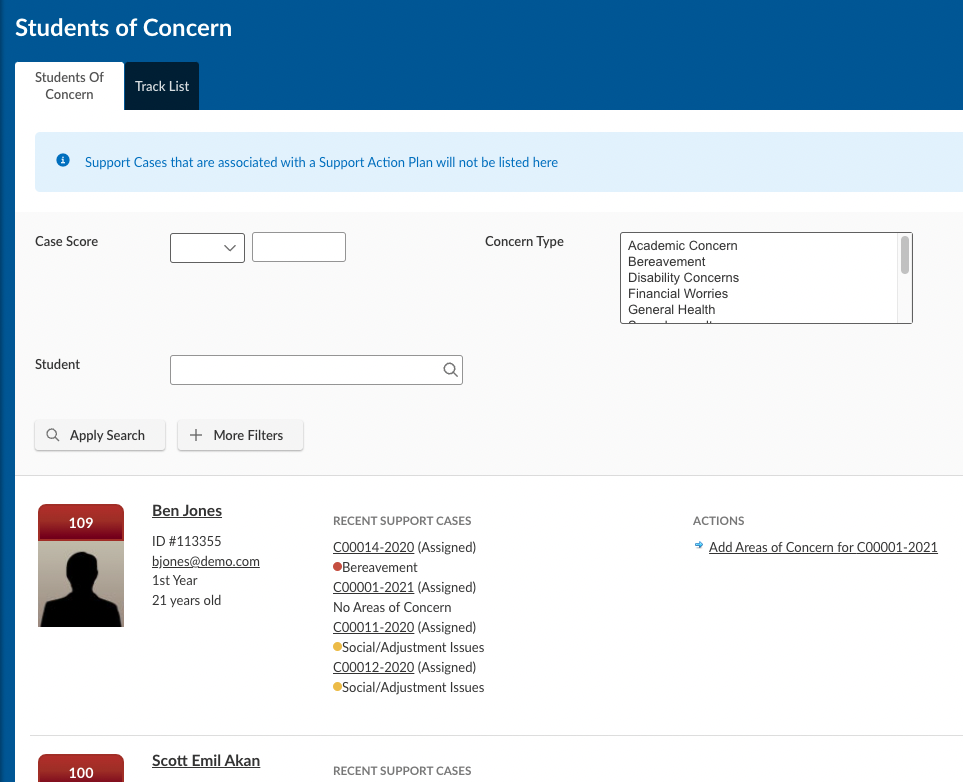Screen dimensions: 963x782
Task: Click Ben Jones's red score badge 109
Action: (x=81, y=522)
